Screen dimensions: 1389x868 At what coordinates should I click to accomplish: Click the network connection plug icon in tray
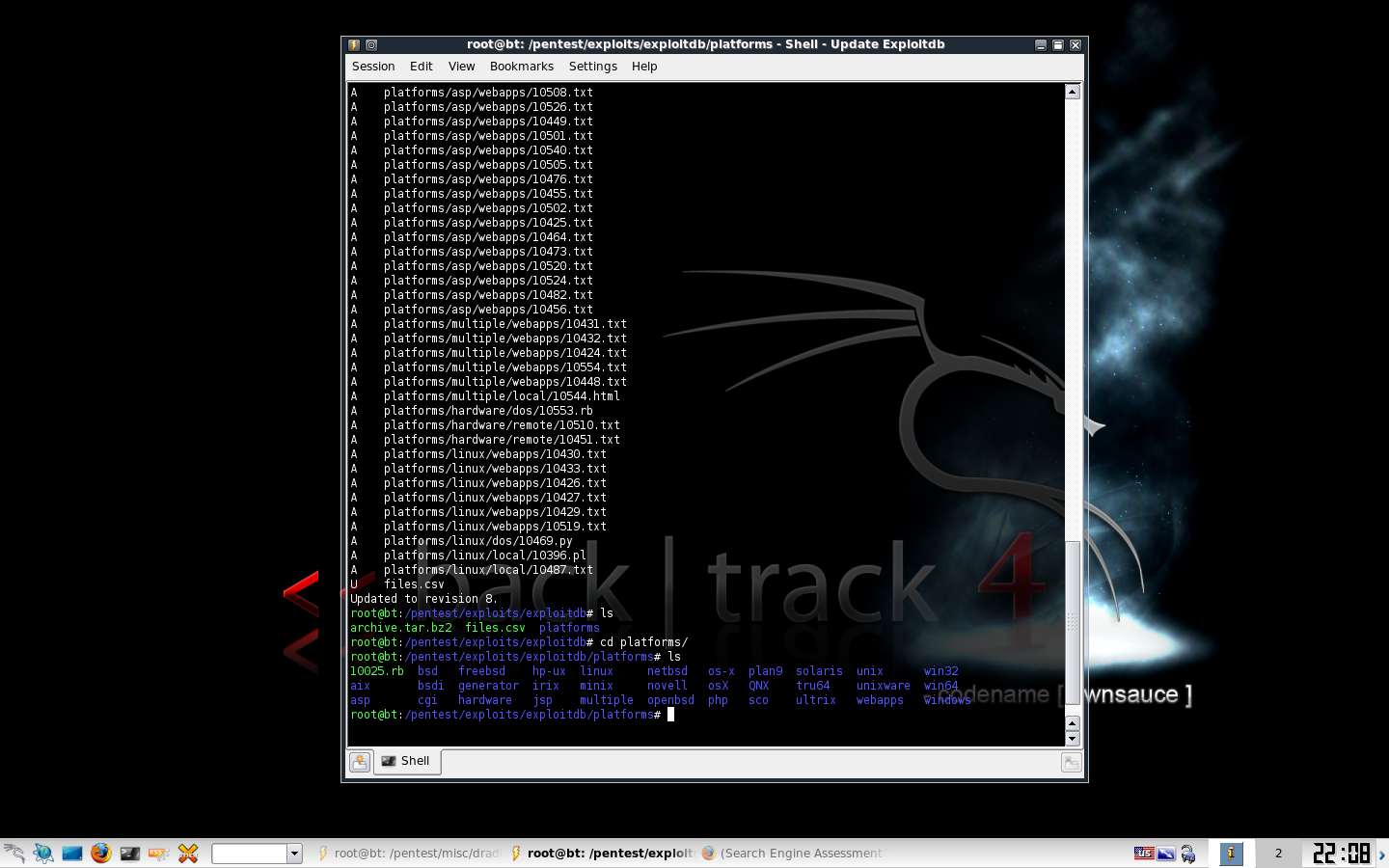click(x=1188, y=853)
